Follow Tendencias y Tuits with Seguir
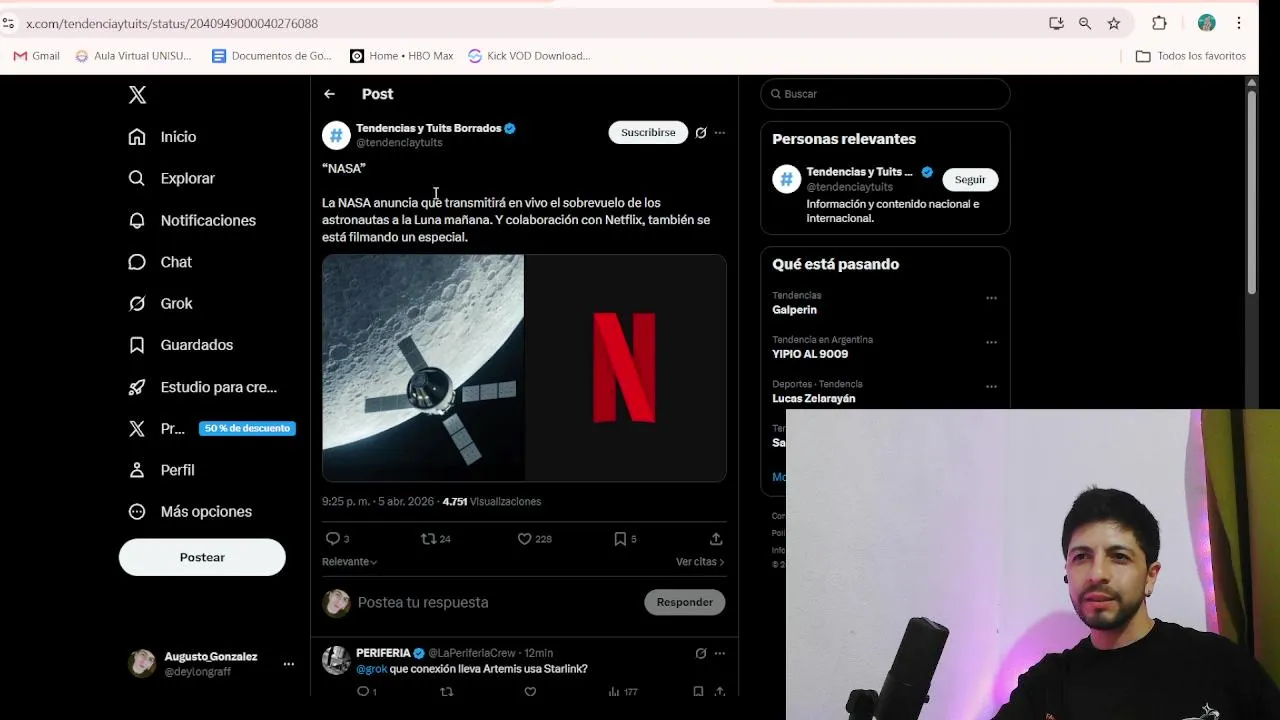The height and width of the screenshot is (720, 1280). point(970,180)
